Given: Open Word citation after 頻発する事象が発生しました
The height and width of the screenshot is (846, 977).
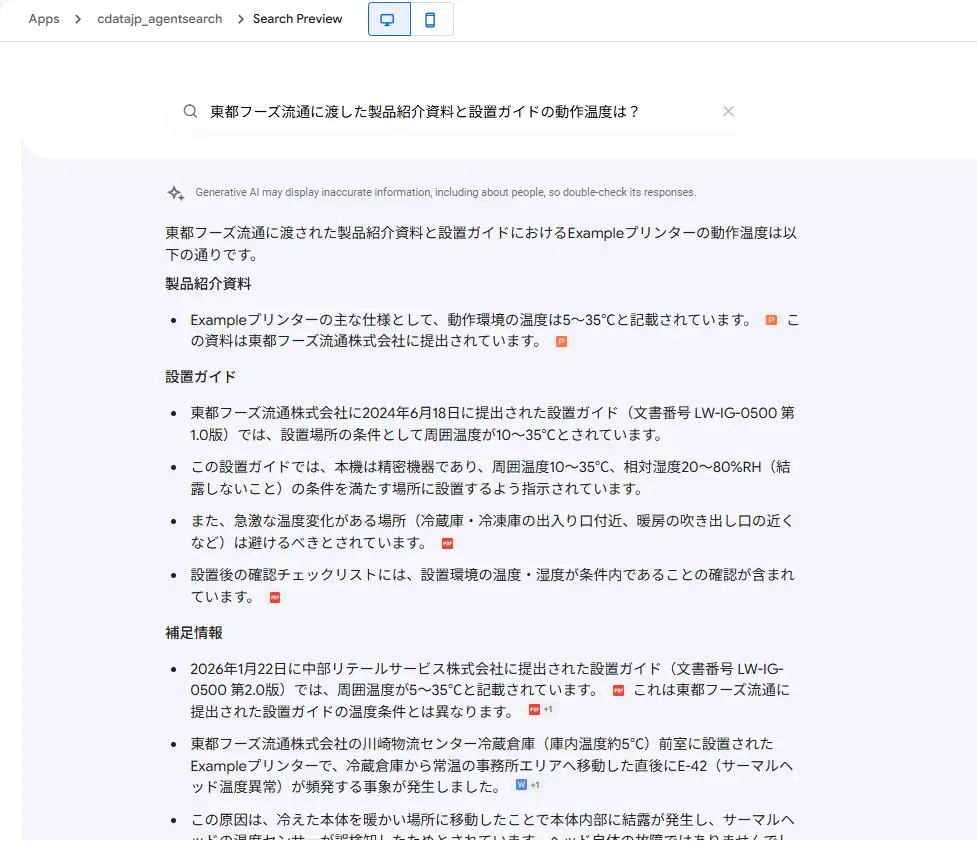Looking at the screenshot, I should click(522, 785).
